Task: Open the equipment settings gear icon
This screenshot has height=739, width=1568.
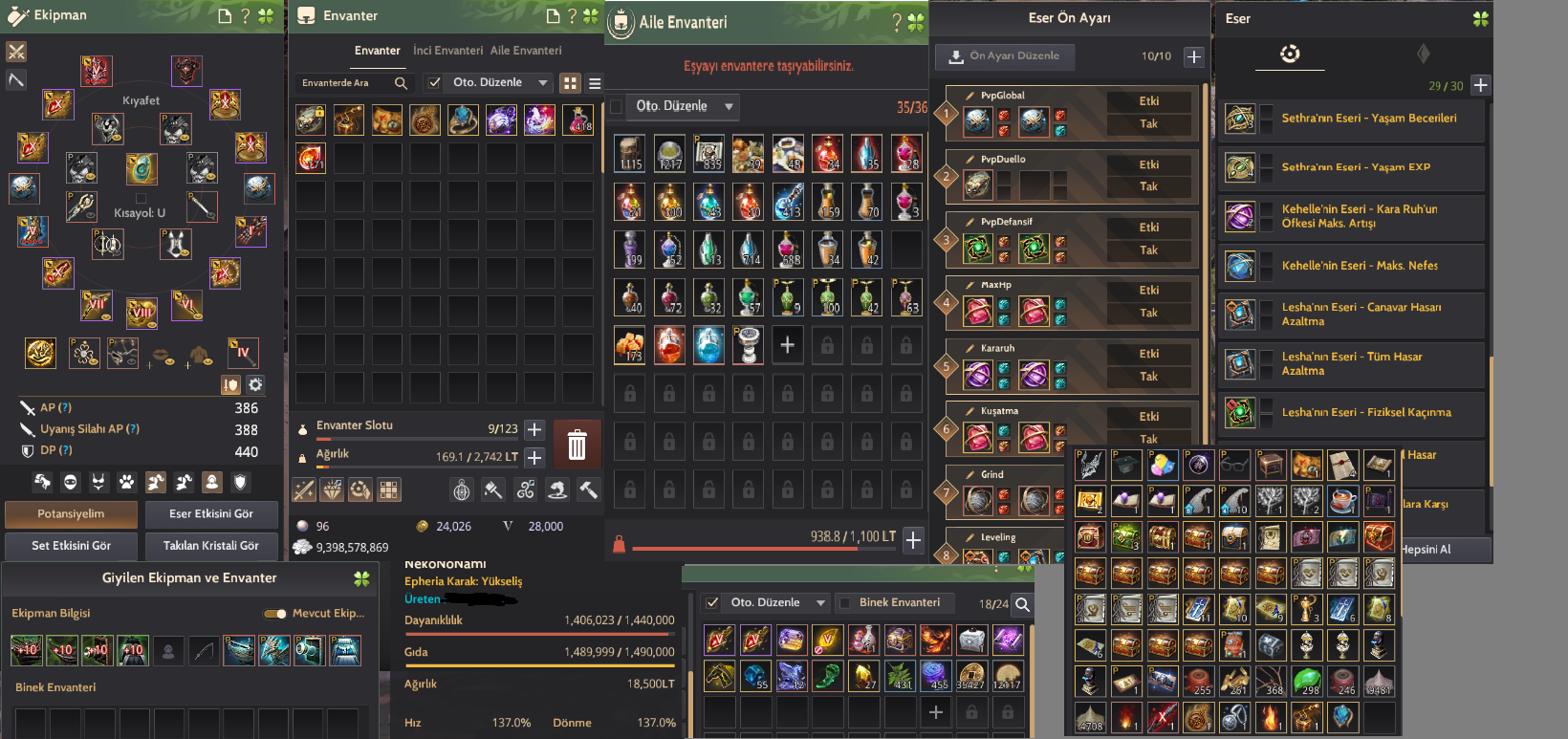Action: pyautogui.click(x=255, y=384)
